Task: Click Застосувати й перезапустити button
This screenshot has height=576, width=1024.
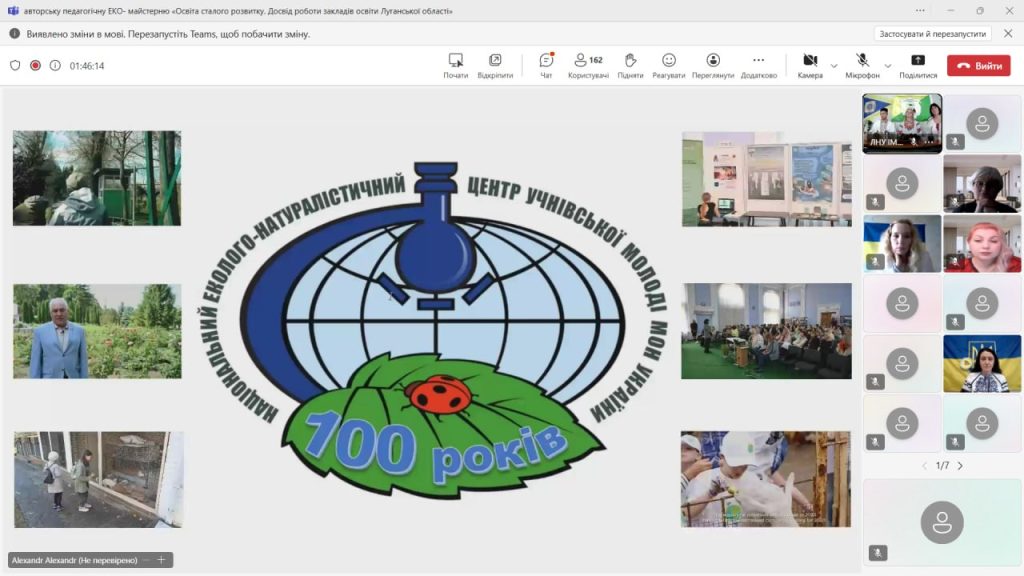Action: click(932, 33)
